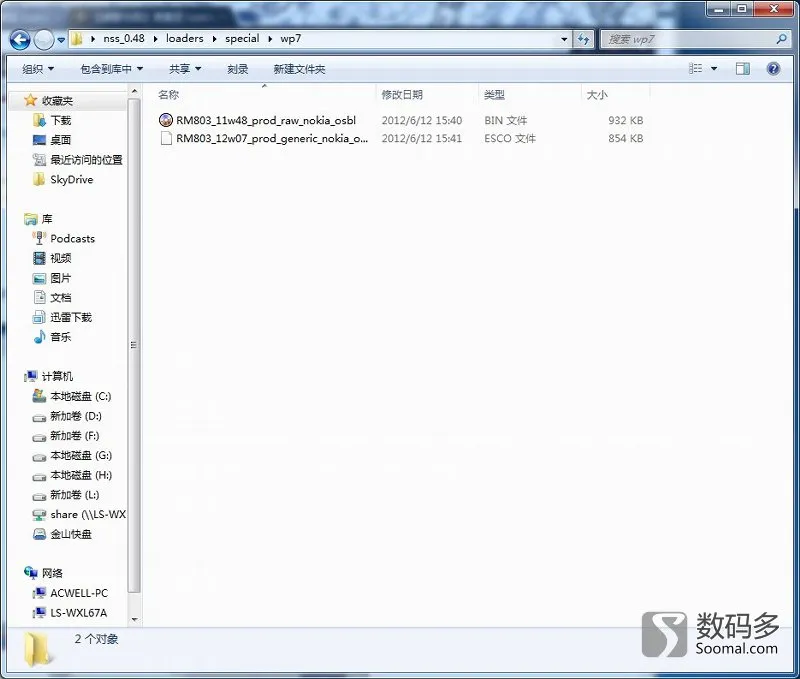Maximize the Explorer window

click(x=742, y=9)
